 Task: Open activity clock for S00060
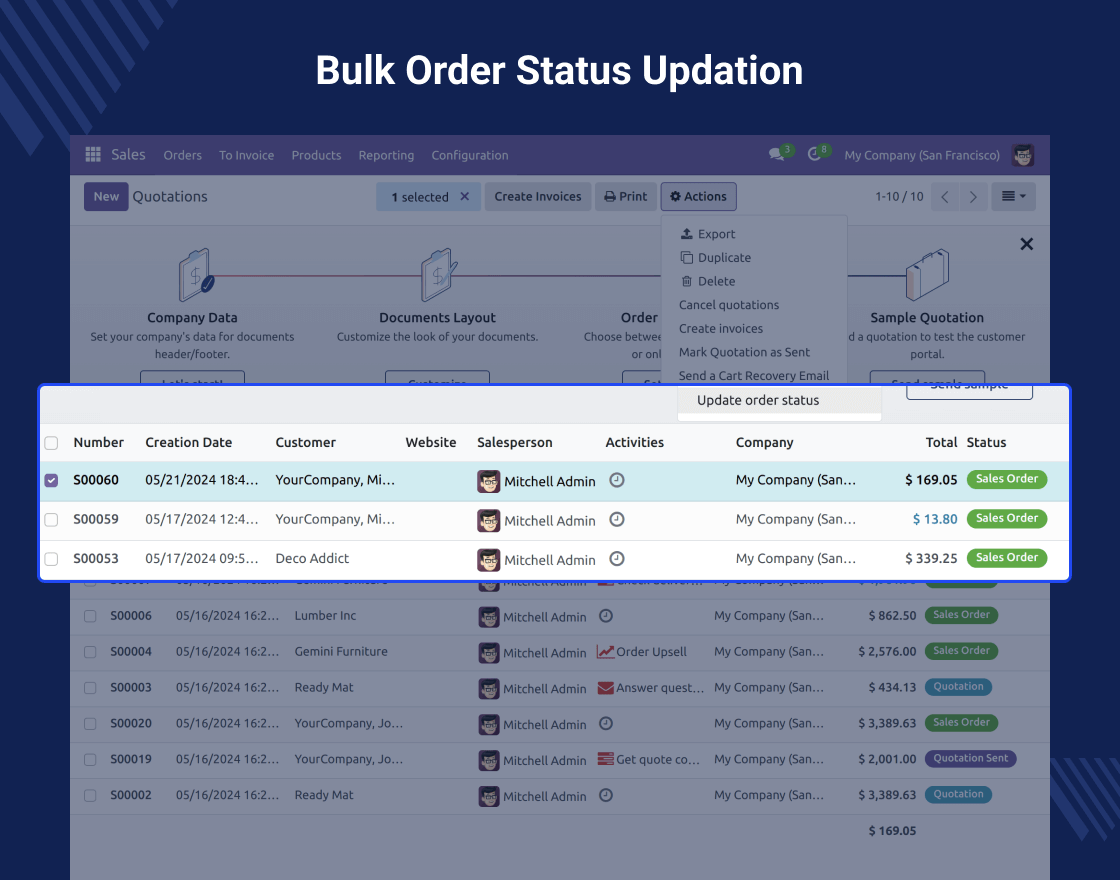click(x=617, y=480)
